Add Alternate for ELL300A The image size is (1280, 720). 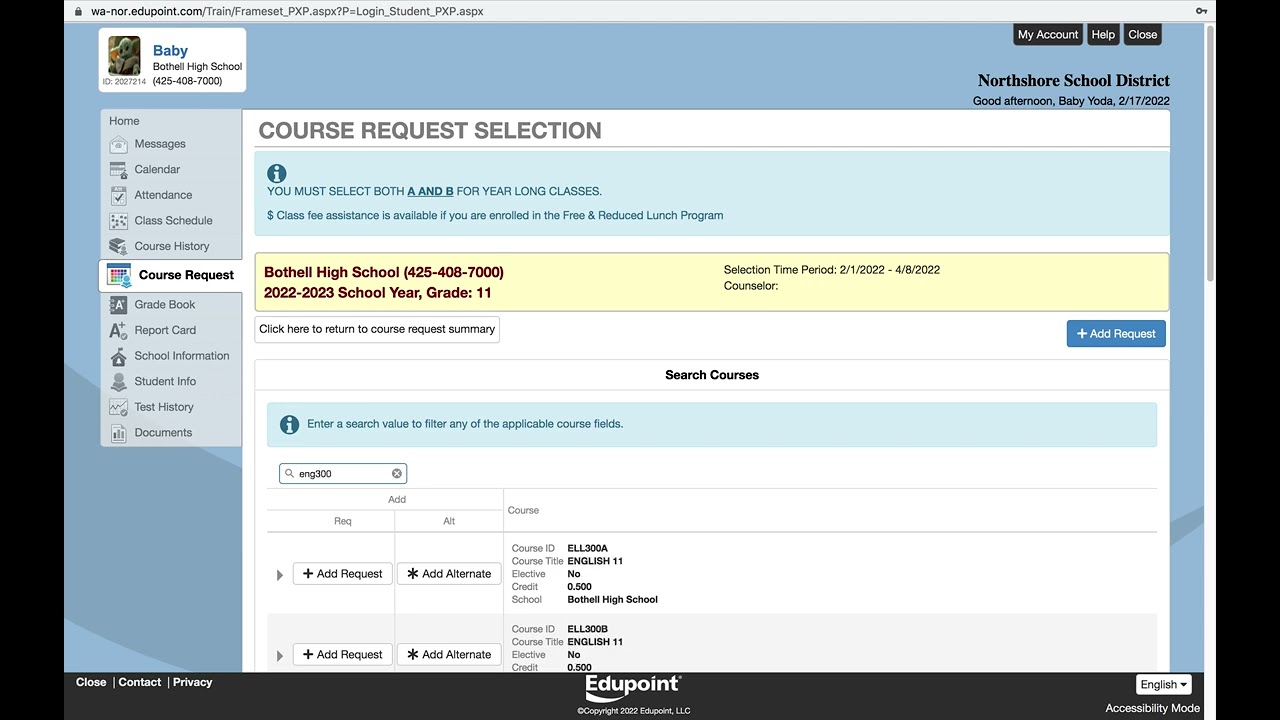[449, 574]
